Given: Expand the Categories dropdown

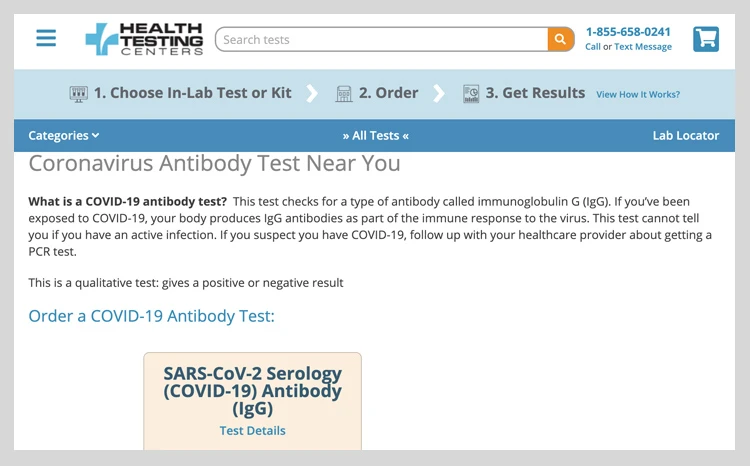Looking at the screenshot, I should (x=64, y=136).
